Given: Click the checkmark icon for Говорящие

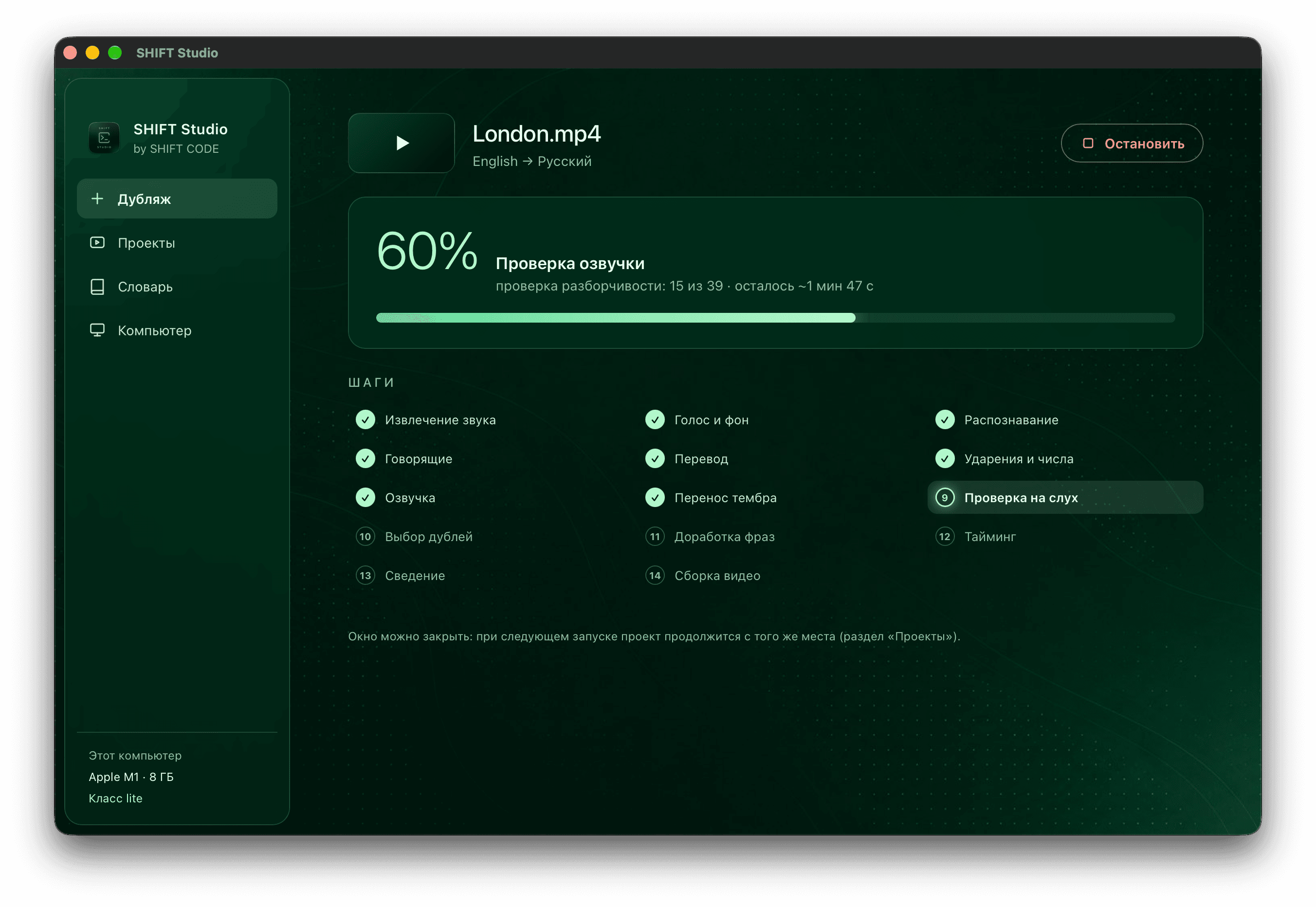Looking at the screenshot, I should (x=366, y=459).
